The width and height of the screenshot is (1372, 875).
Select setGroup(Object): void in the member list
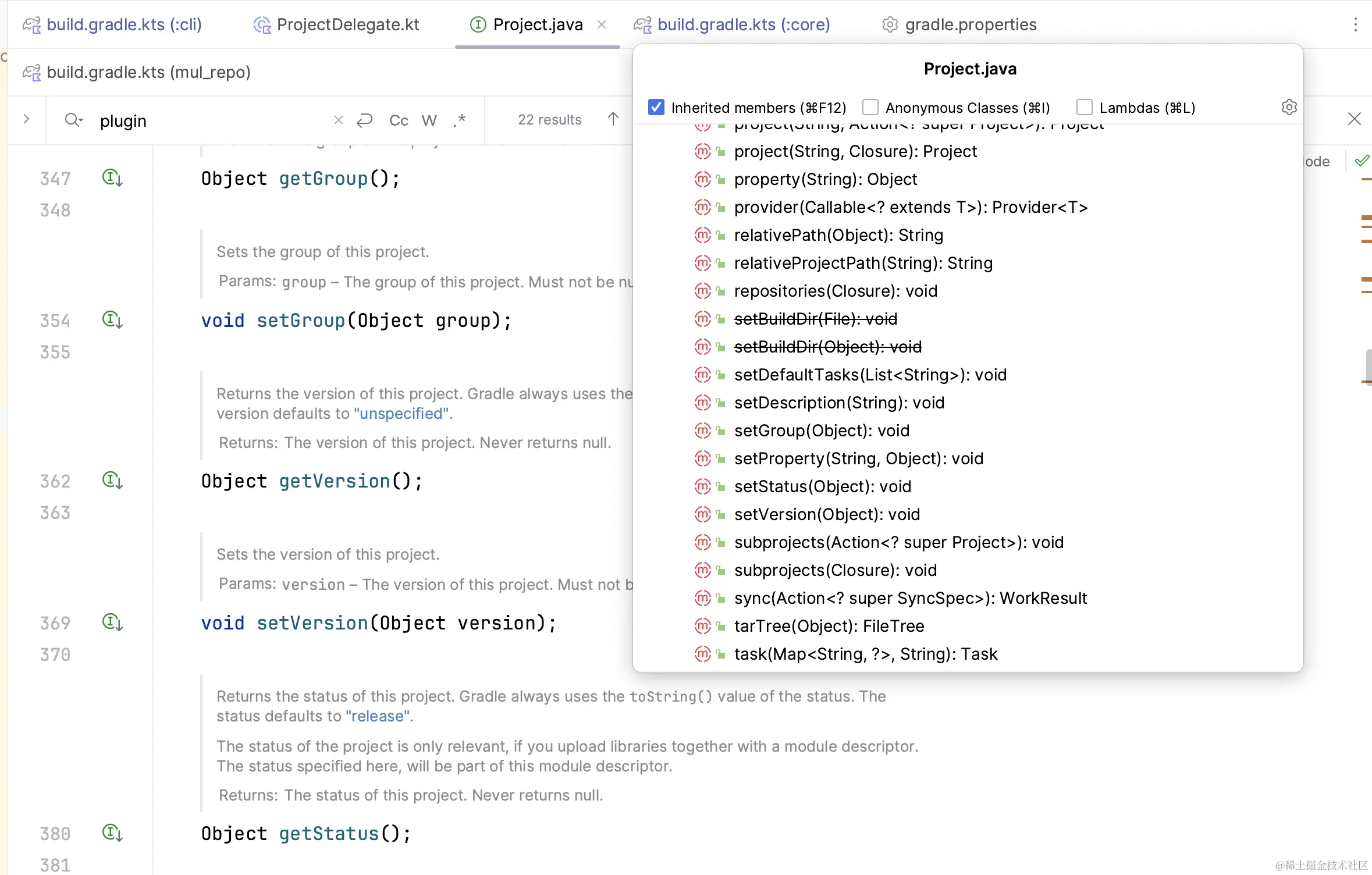coord(822,431)
